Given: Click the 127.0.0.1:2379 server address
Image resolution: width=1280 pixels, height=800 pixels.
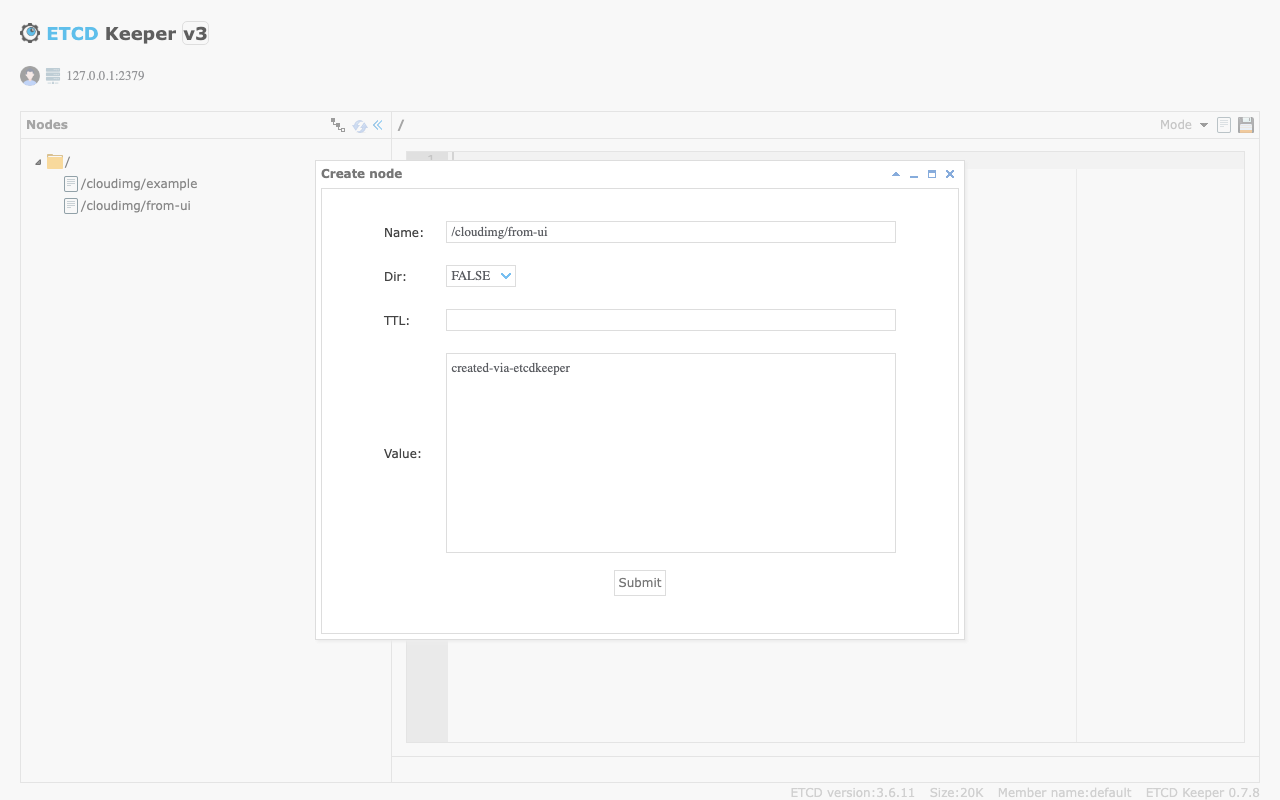Looking at the screenshot, I should pos(105,76).
